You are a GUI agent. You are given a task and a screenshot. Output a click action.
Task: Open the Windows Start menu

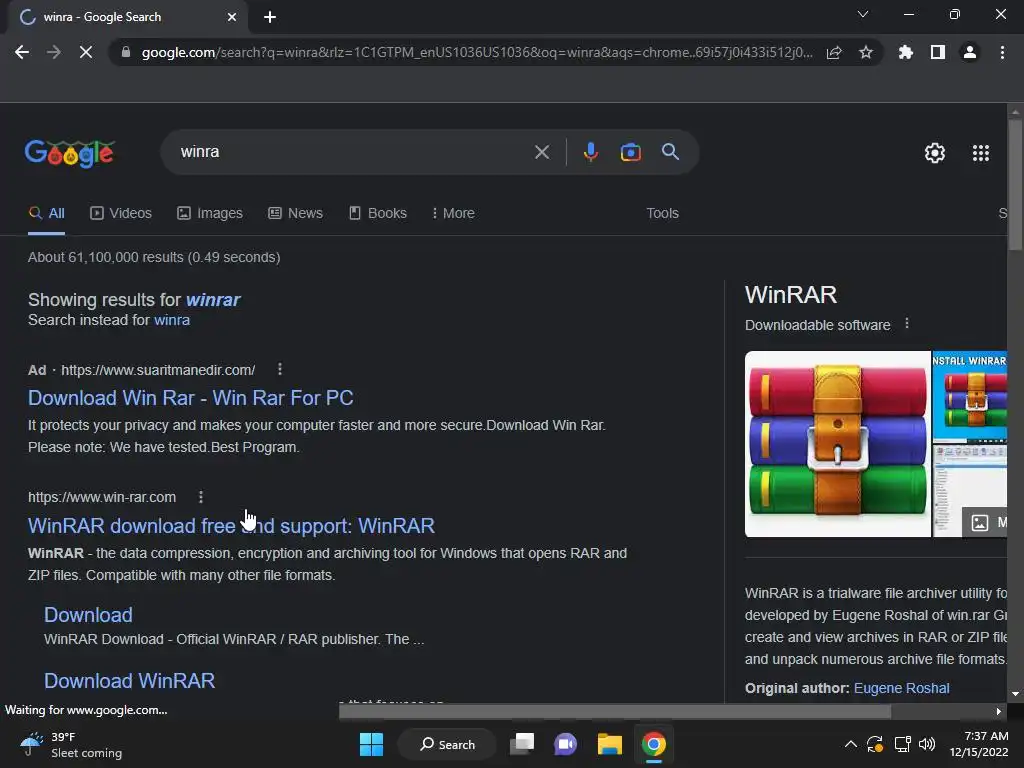[371, 744]
